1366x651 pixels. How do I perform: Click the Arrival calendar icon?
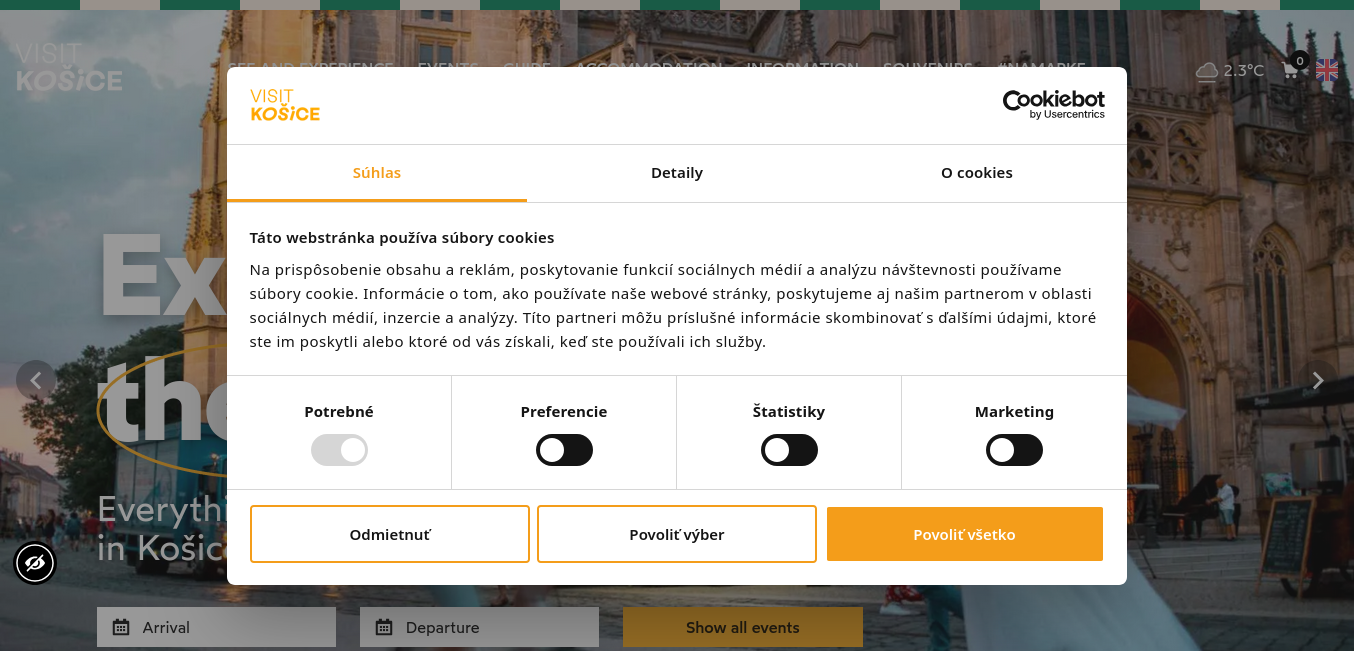(x=121, y=628)
